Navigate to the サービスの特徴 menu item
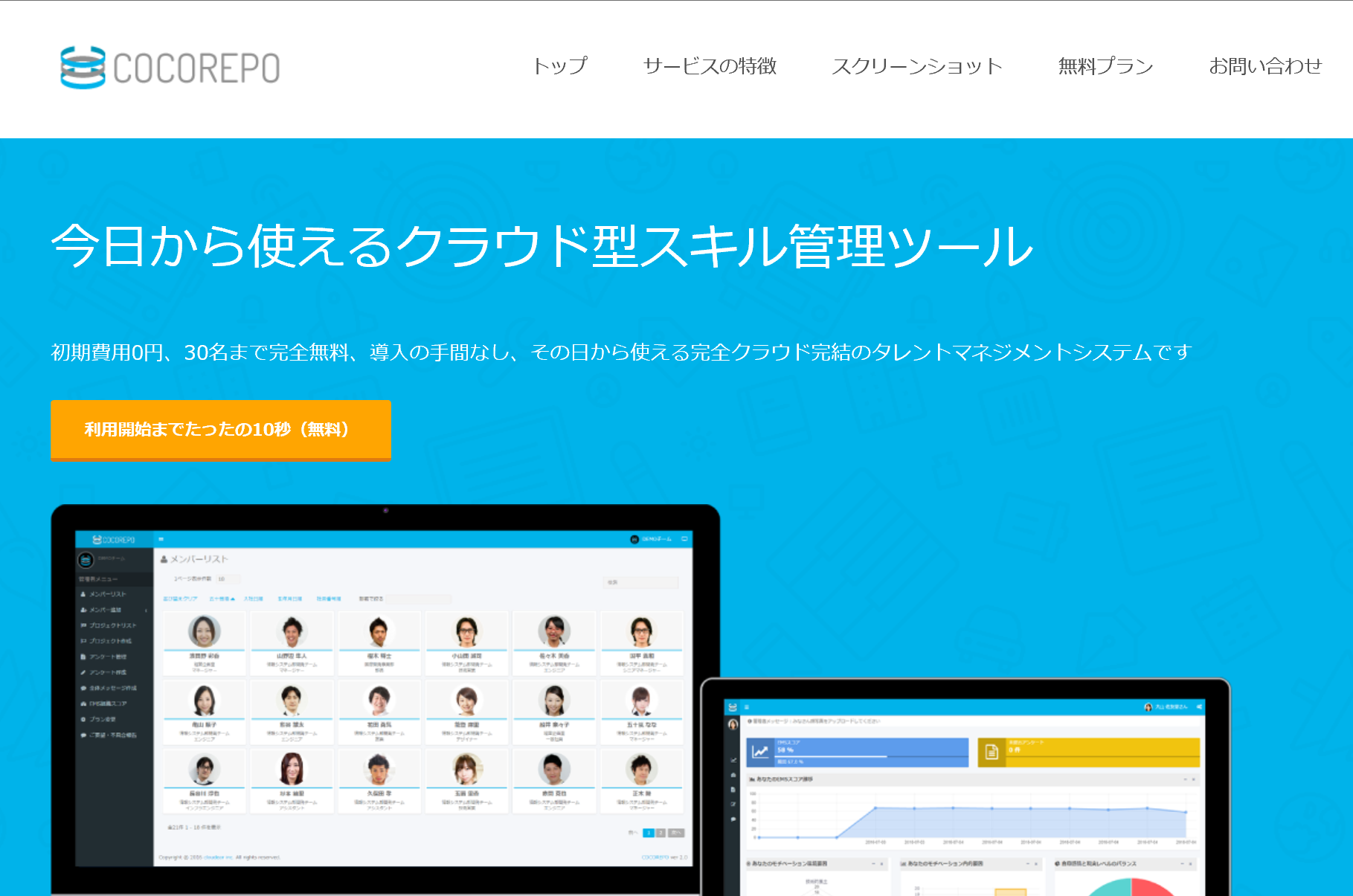Viewport: 1353px width, 896px height. click(710, 66)
